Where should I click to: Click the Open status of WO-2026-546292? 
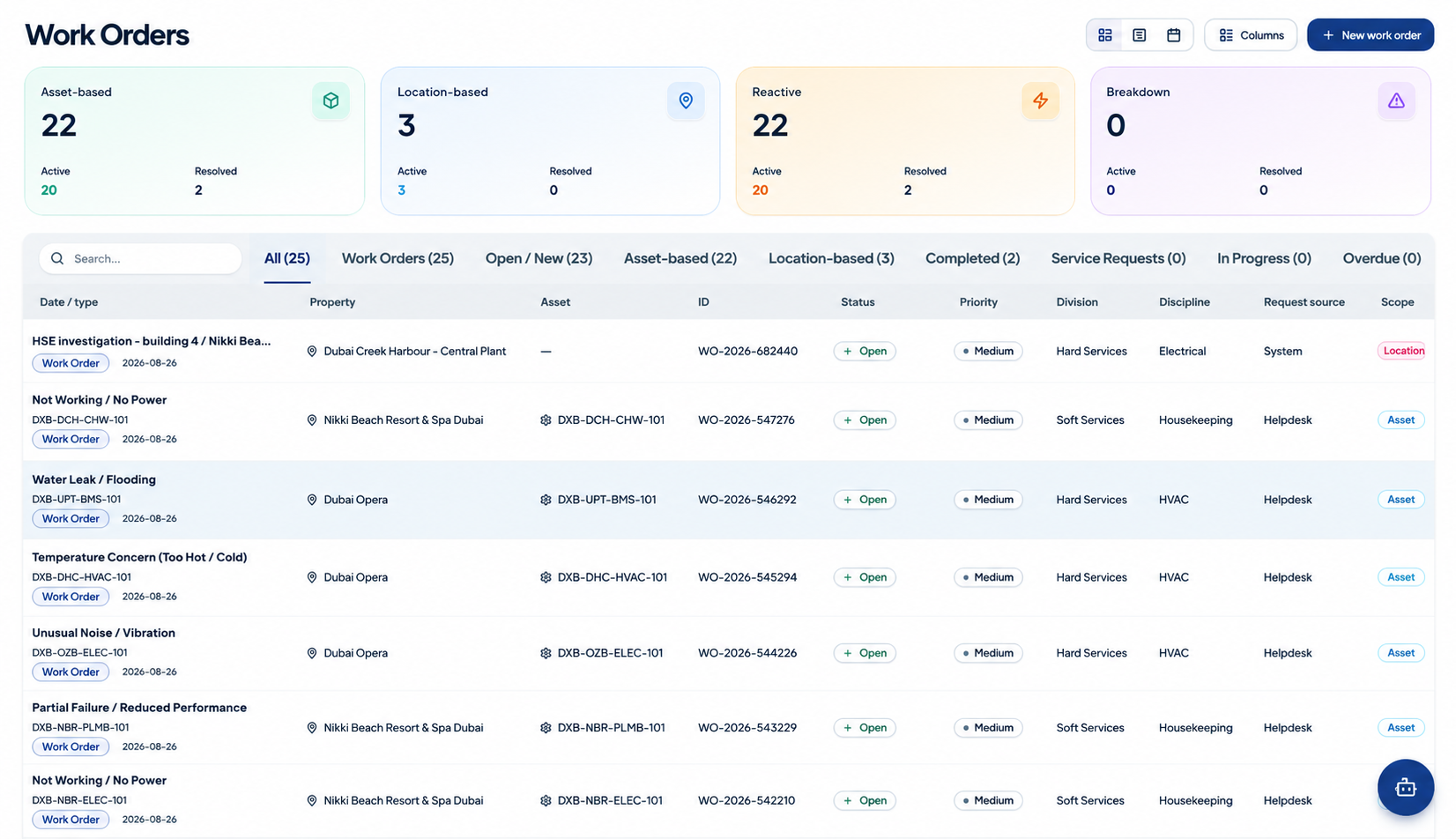coord(865,500)
